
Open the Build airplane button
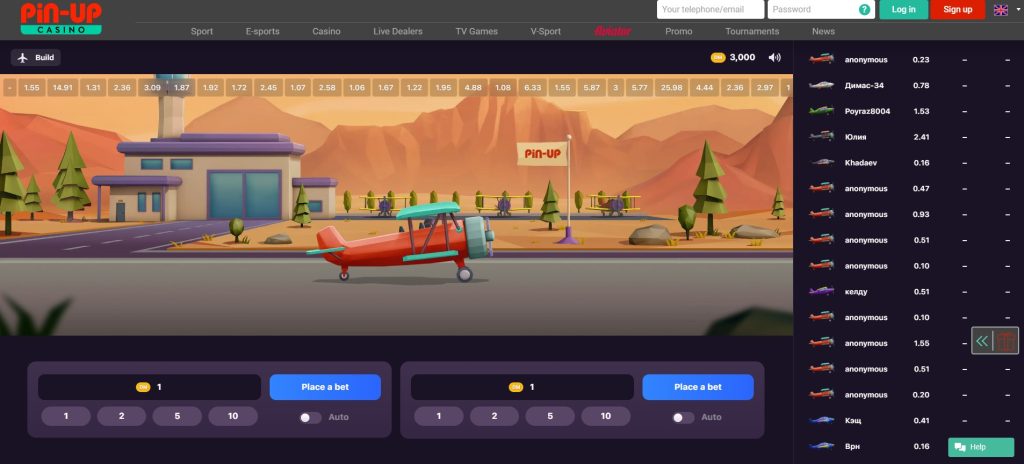36,58
